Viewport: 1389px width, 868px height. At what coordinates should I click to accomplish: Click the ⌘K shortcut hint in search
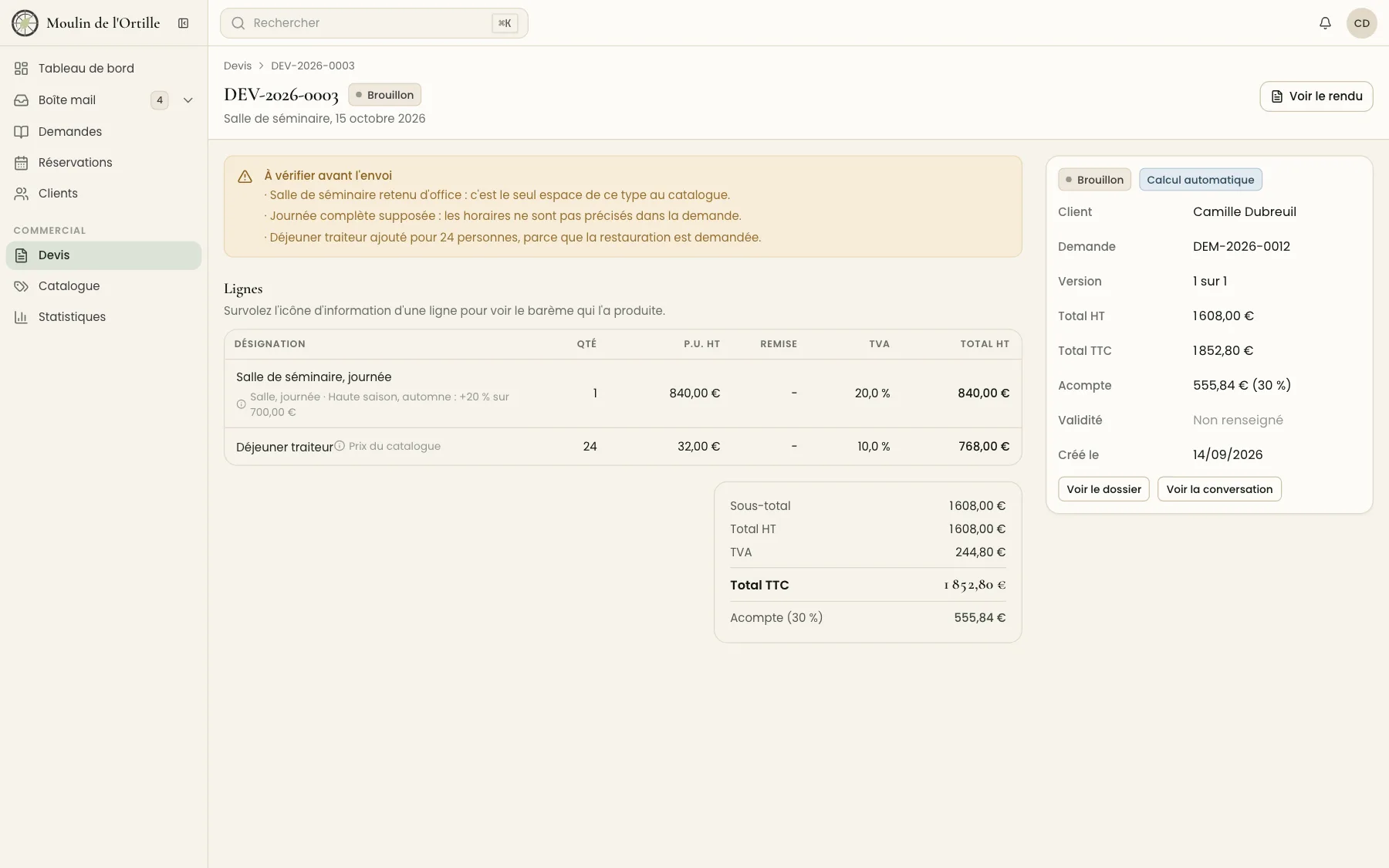point(505,23)
